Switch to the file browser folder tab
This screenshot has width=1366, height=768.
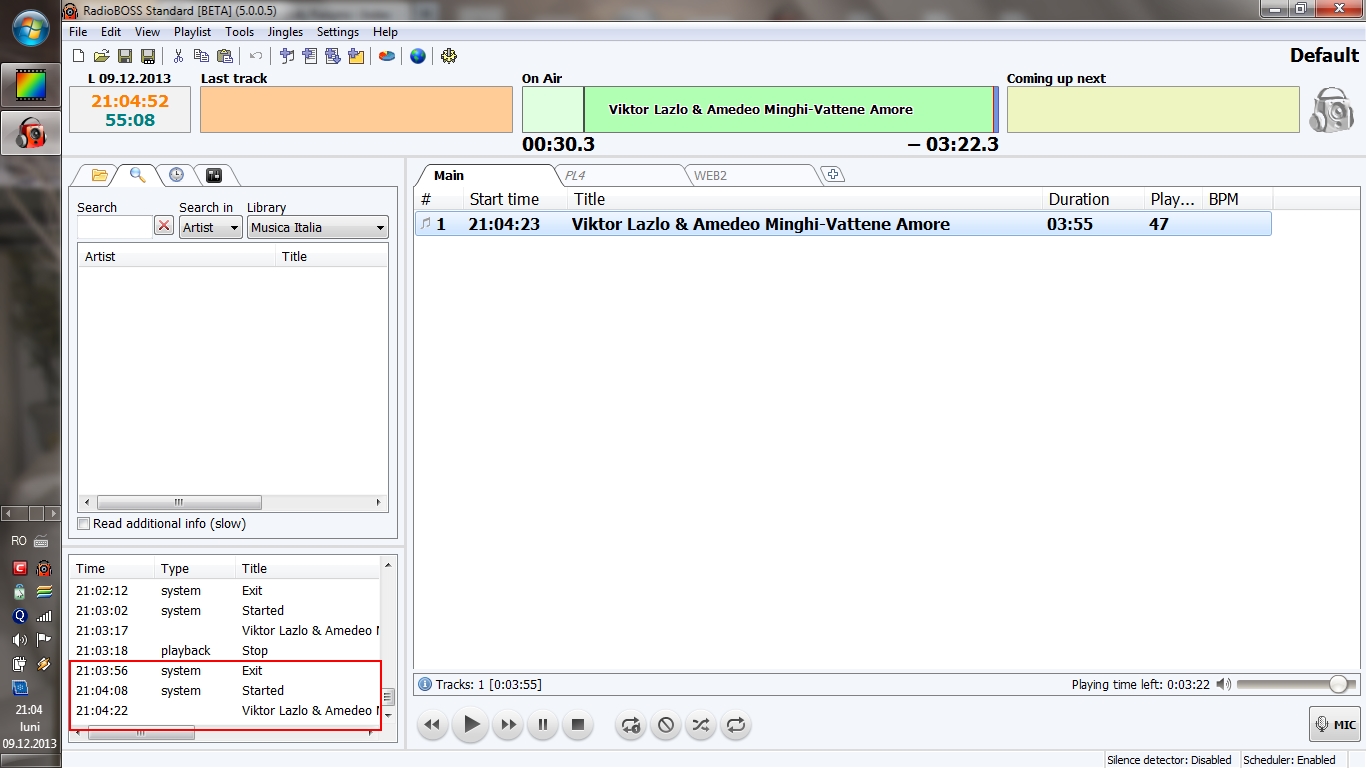(99, 175)
